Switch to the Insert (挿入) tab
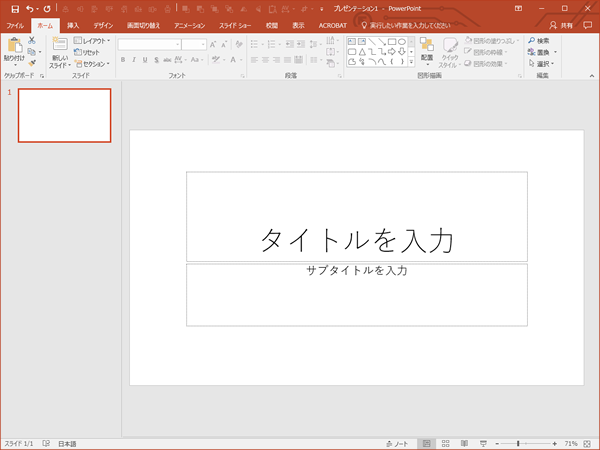This screenshot has height=450, width=600. pyautogui.click(x=73, y=24)
